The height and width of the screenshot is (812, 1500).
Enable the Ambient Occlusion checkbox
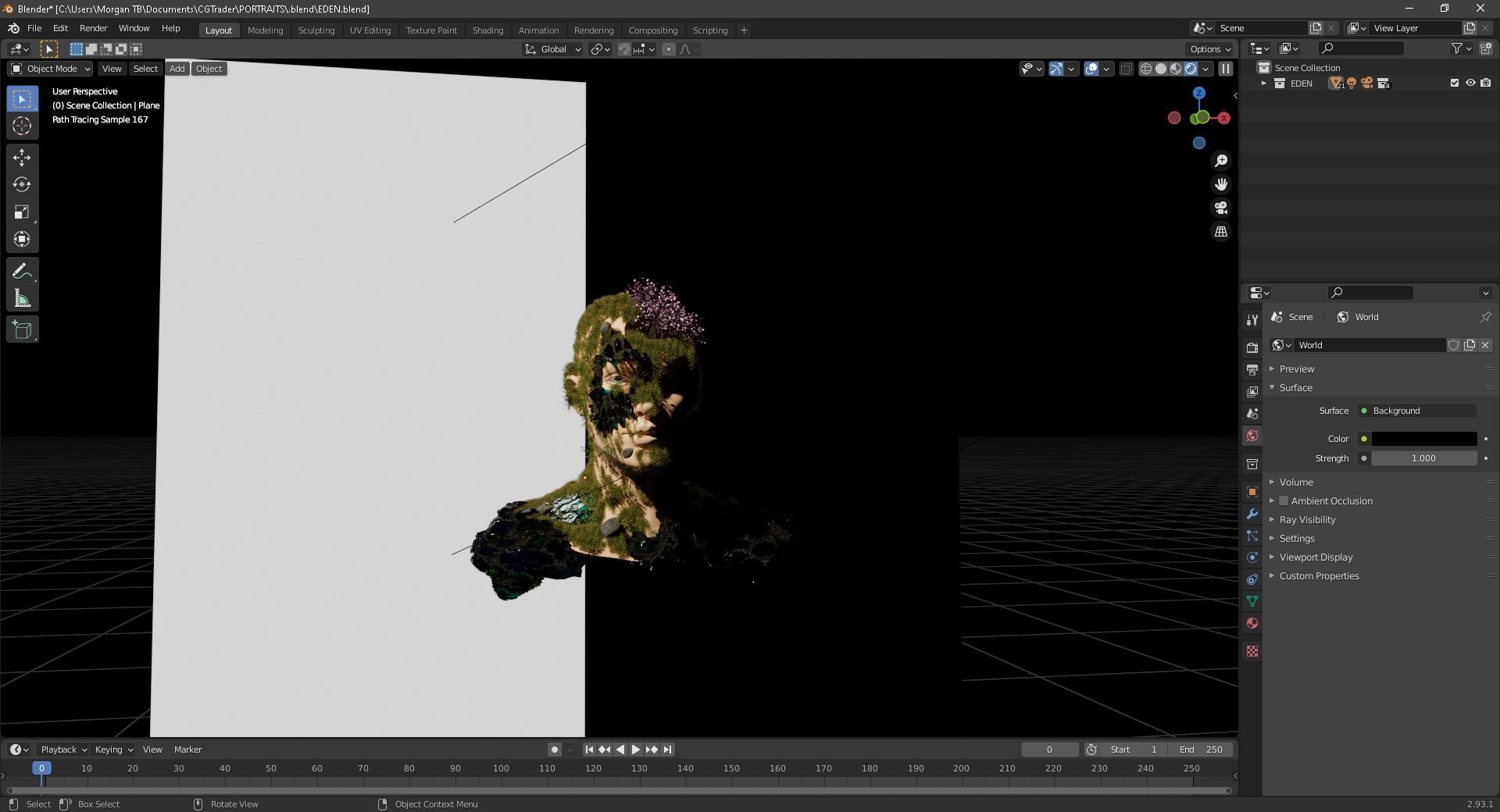pos(1284,501)
